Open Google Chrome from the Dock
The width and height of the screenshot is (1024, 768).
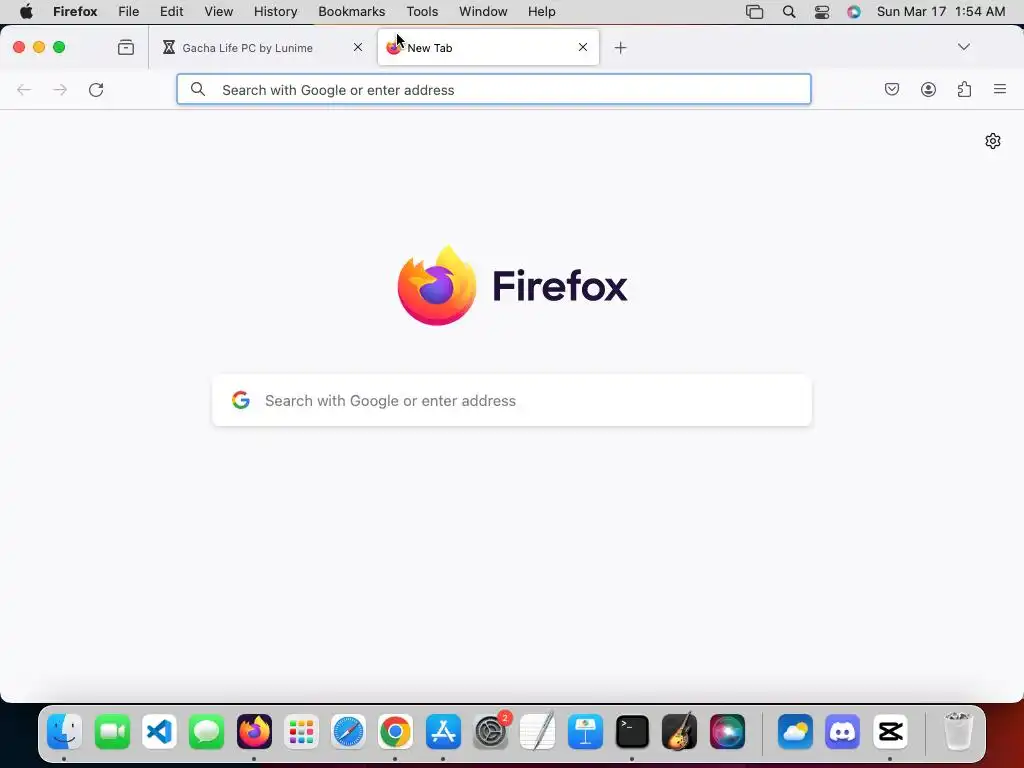coord(395,731)
